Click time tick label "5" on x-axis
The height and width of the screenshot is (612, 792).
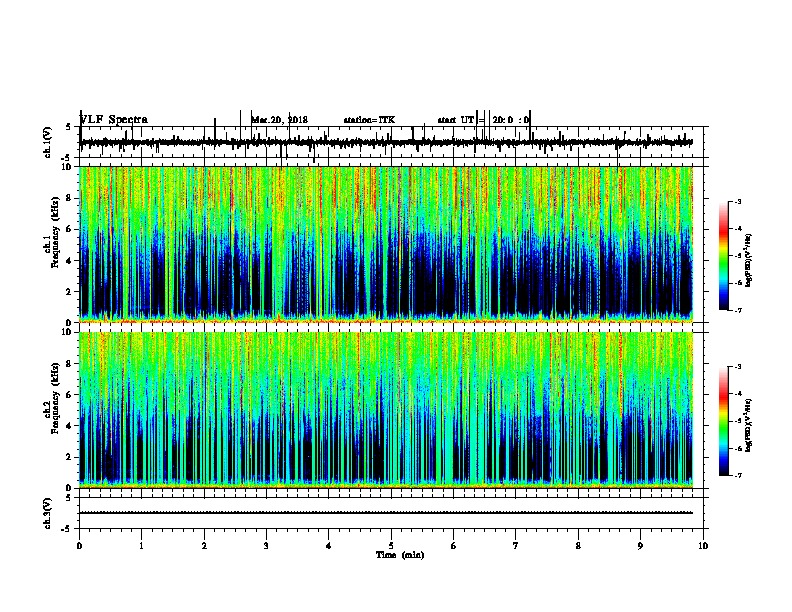[x=391, y=546]
